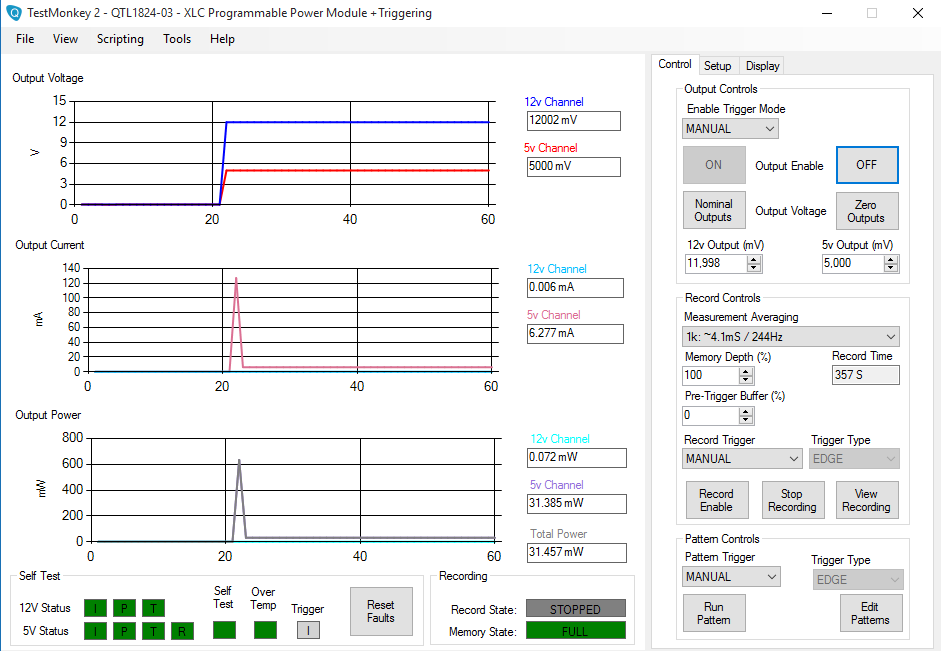This screenshot has height=651, width=941.
Task: Click the 12v Output (mV) input field
Action: point(714,263)
